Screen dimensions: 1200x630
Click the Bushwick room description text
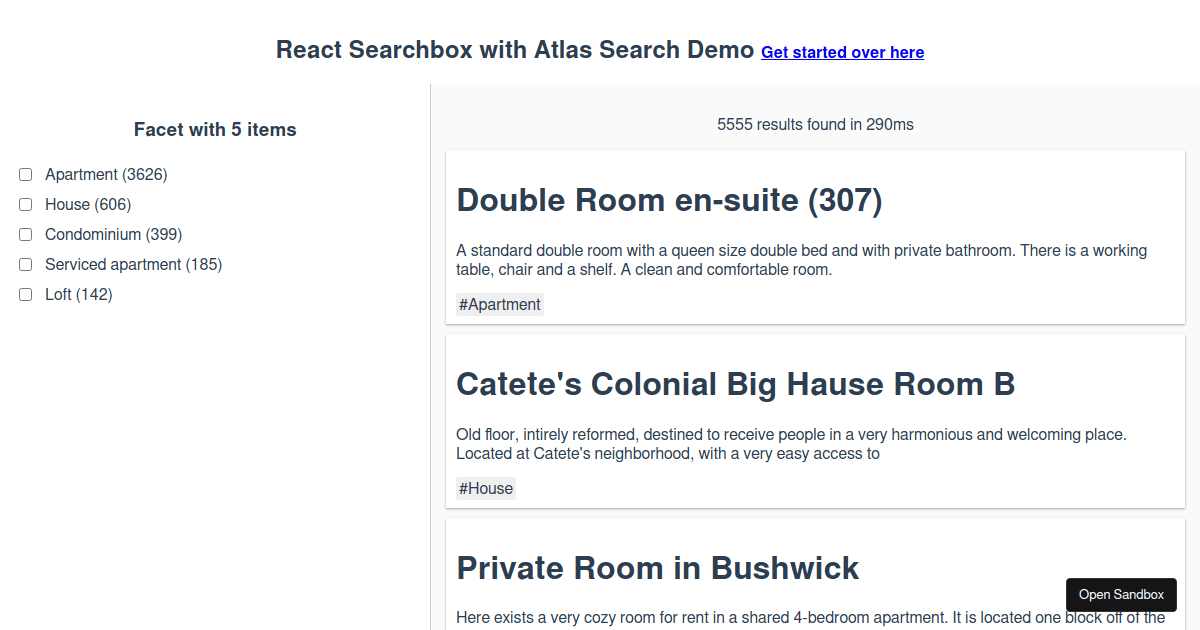click(800, 617)
